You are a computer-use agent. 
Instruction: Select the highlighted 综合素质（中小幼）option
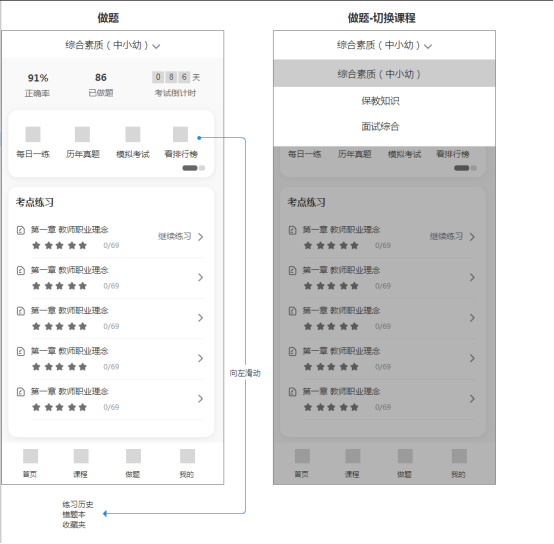[384, 73]
